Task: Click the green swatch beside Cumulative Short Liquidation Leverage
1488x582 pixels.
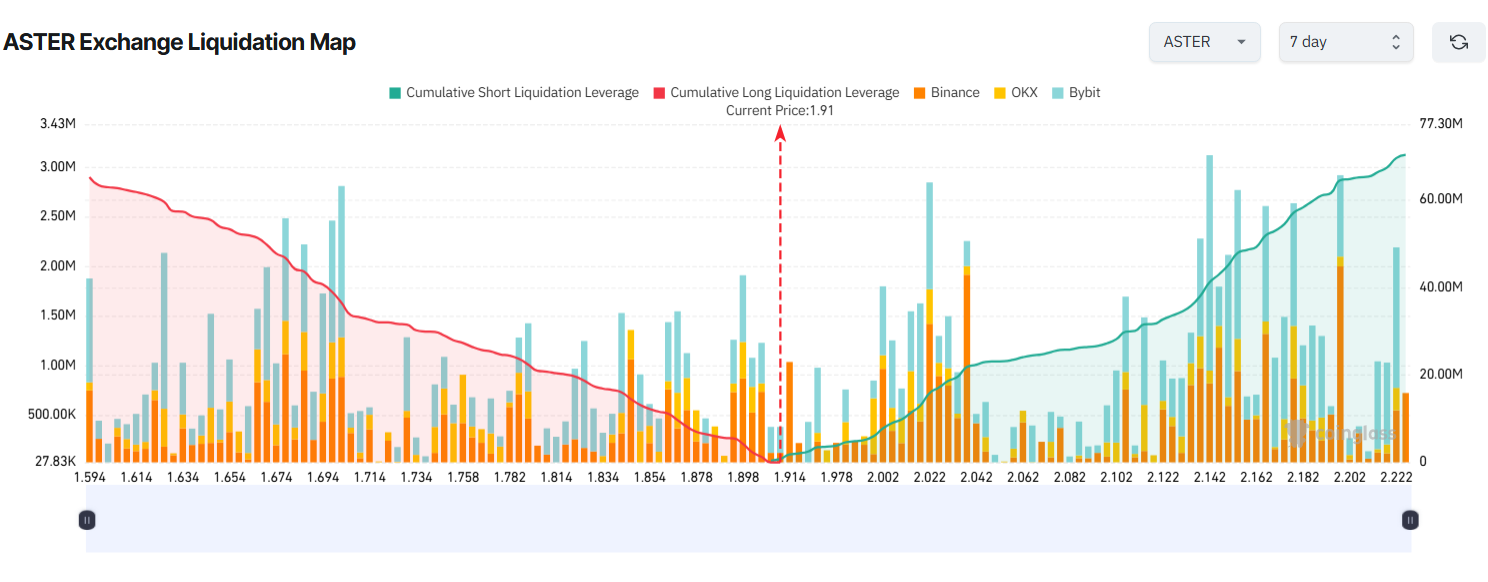Action: point(394,92)
